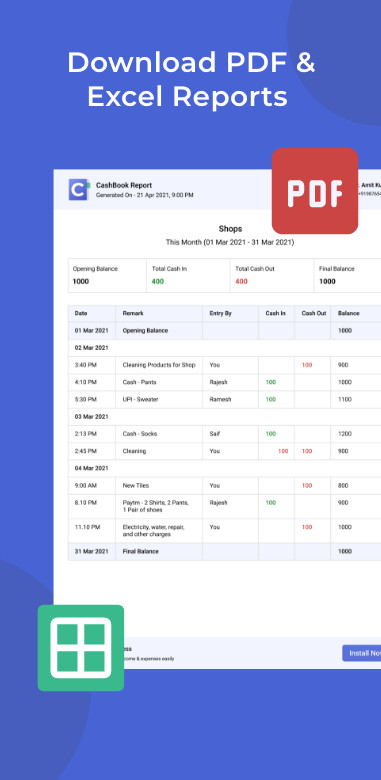Click the 01 Mar 2021 date cell
This screenshot has height=780, width=381.
pos(92,330)
